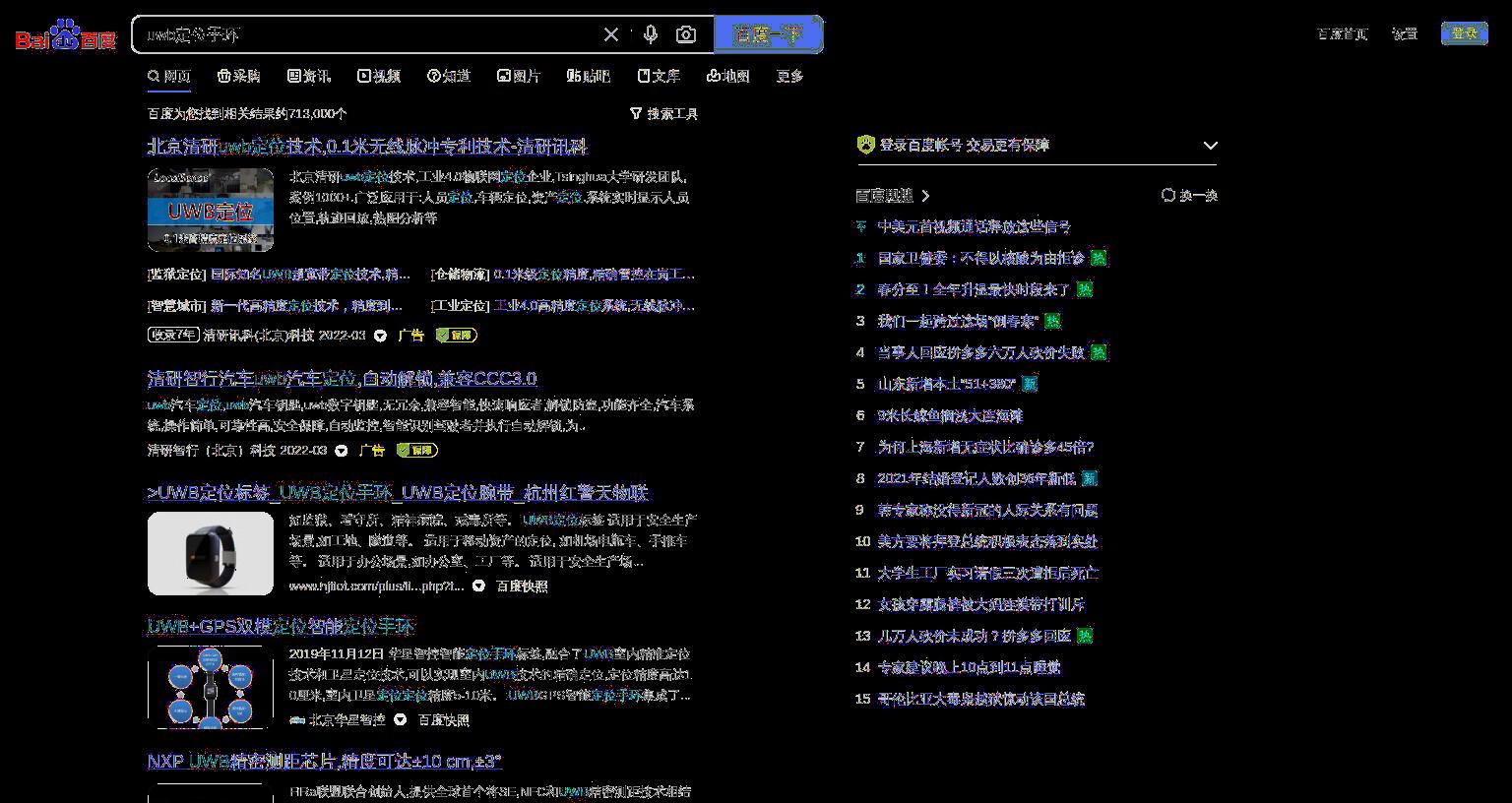Screen dimensions: 1512x803
Task: Open the 仓储物流 sublink
Action: 563,275
